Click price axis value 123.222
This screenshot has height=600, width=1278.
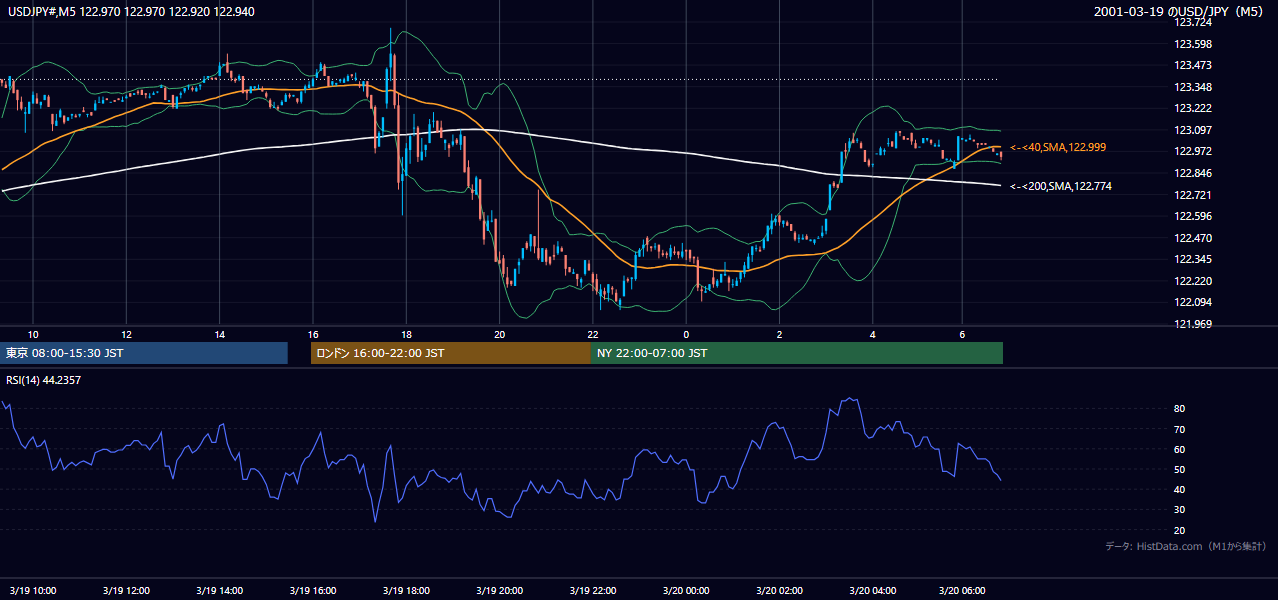click(x=1195, y=109)
